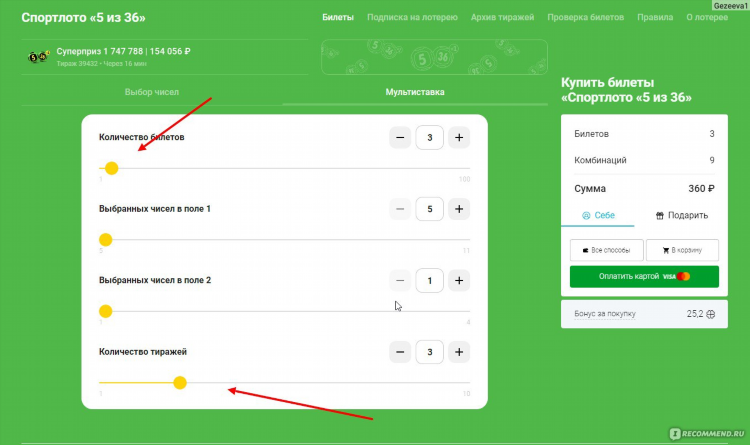Switch to Выбор чисел tab

152,92
